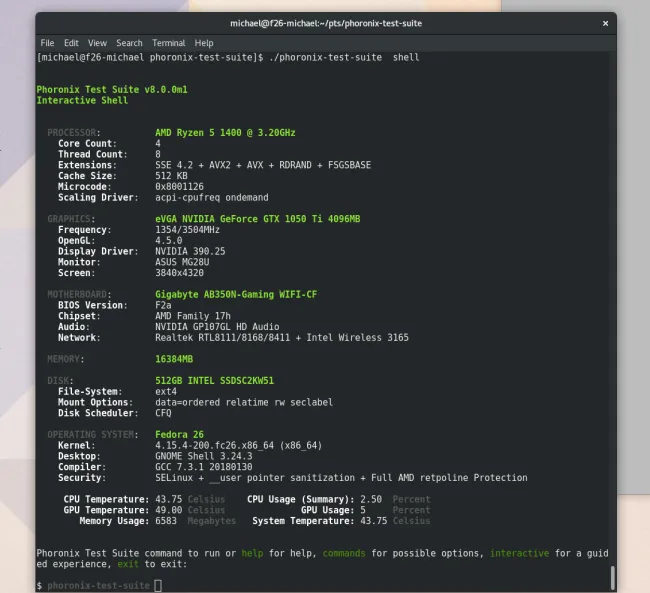The height and width of the screenshot is (593, 650).
Task: Click the Realtek network value
Action: [282, 338]
